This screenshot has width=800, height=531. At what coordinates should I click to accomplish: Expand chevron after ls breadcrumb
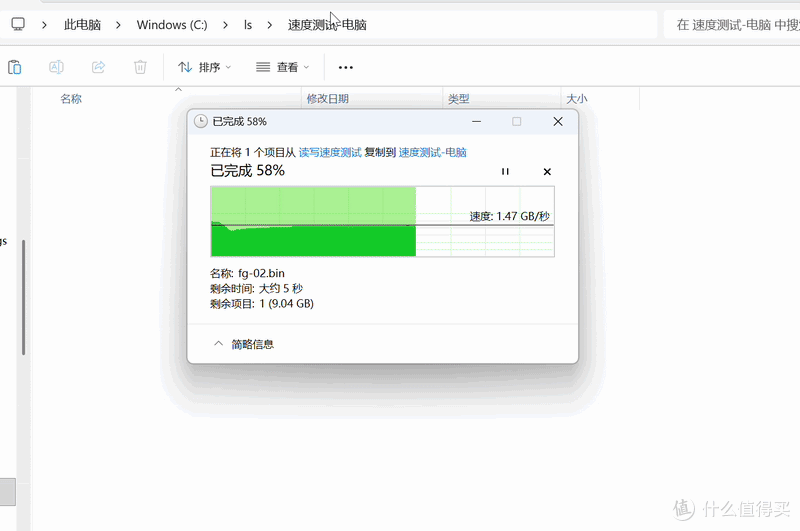pyautogui.click(x=269, y=25)
